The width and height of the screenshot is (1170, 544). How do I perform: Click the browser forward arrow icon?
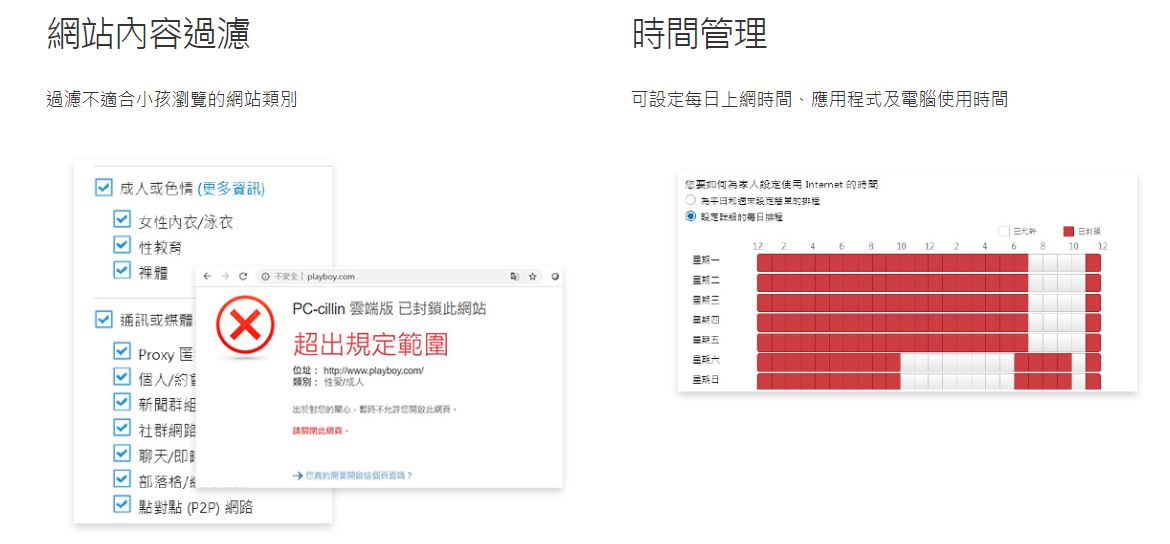click(x=225, y=276)
